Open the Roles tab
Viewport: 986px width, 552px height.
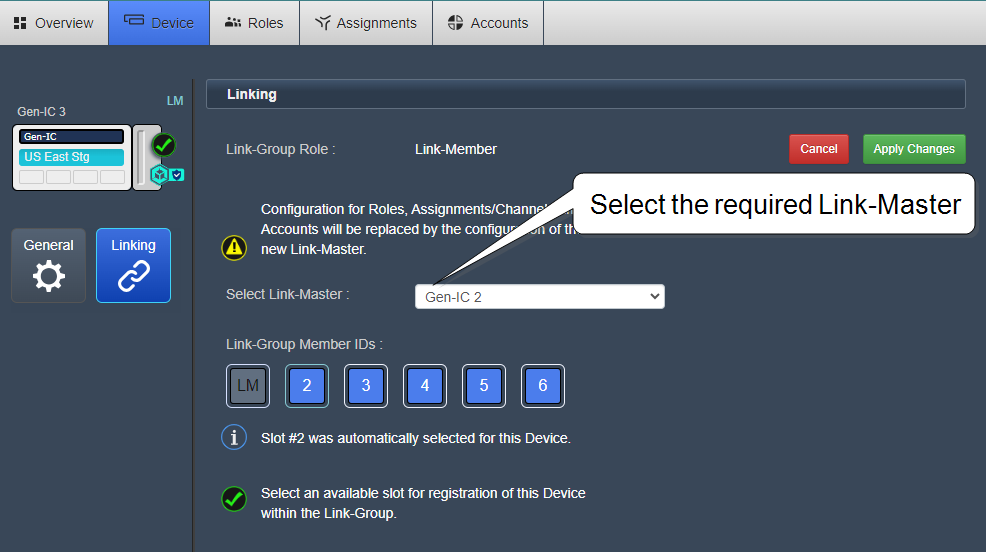pos(254,23)
